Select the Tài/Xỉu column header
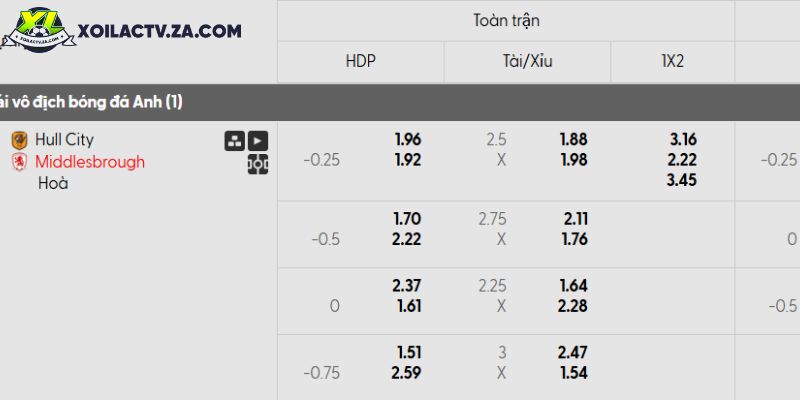 point(527,62)
